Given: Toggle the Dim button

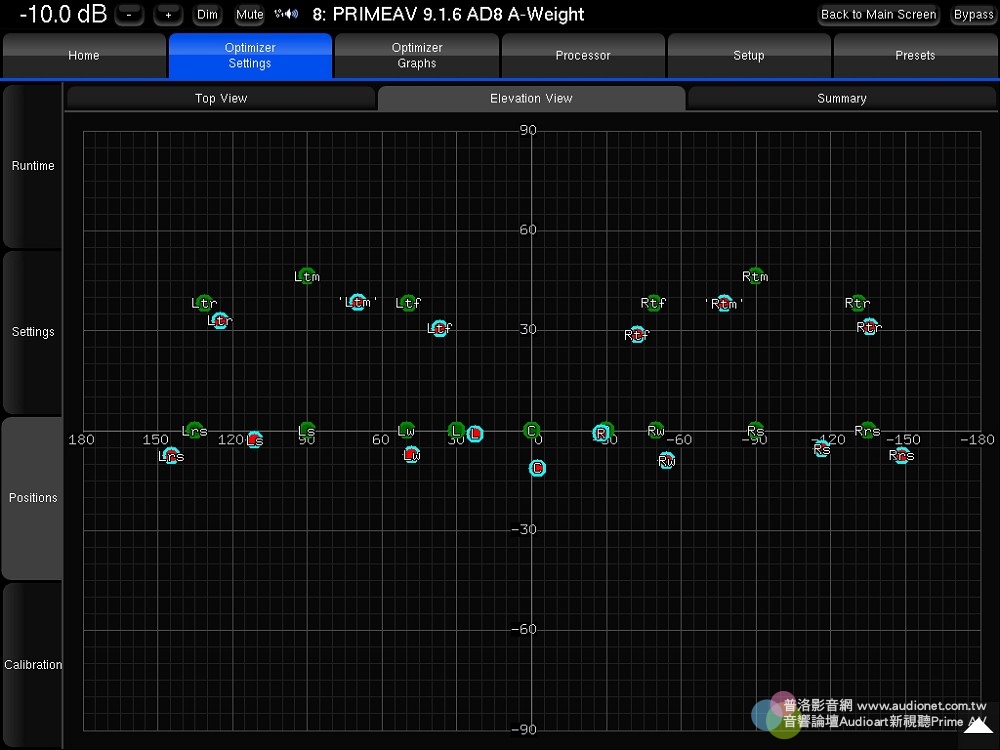Looking at the screenshot, I should click(x=207, y=15).
